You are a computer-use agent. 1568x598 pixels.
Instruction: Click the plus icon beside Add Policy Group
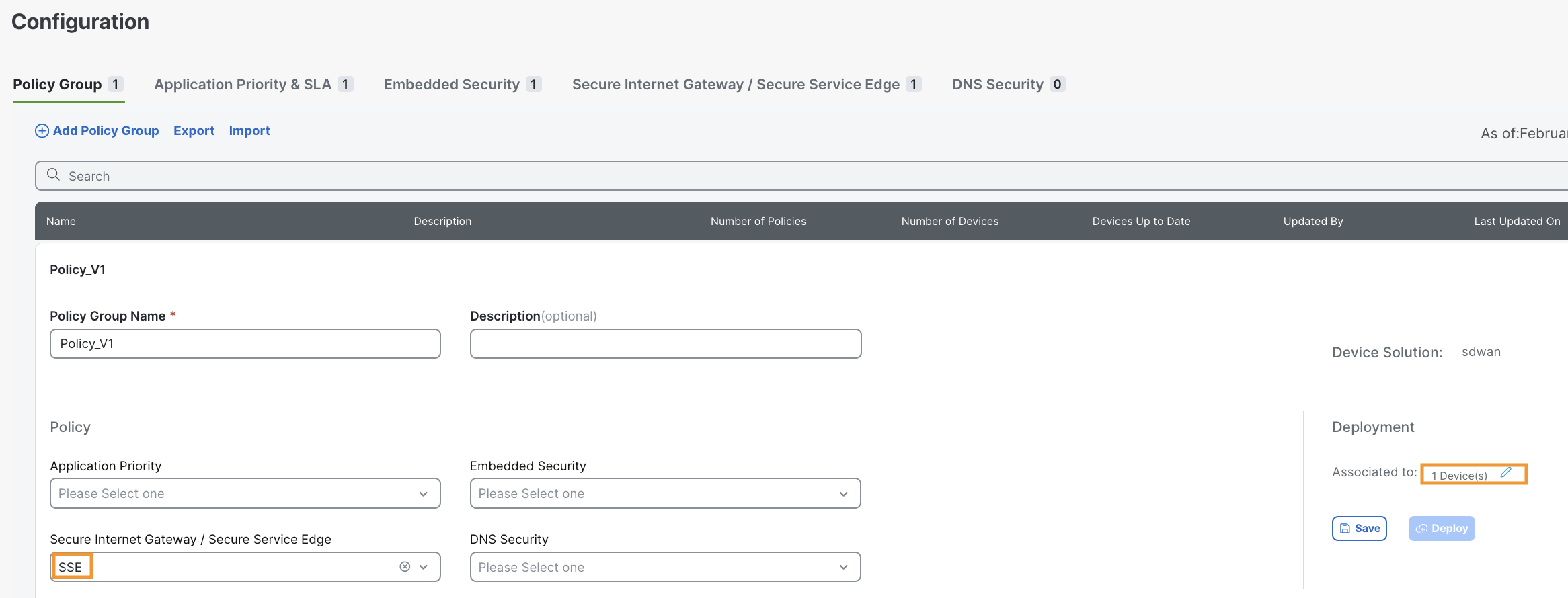tap(42, 131)
